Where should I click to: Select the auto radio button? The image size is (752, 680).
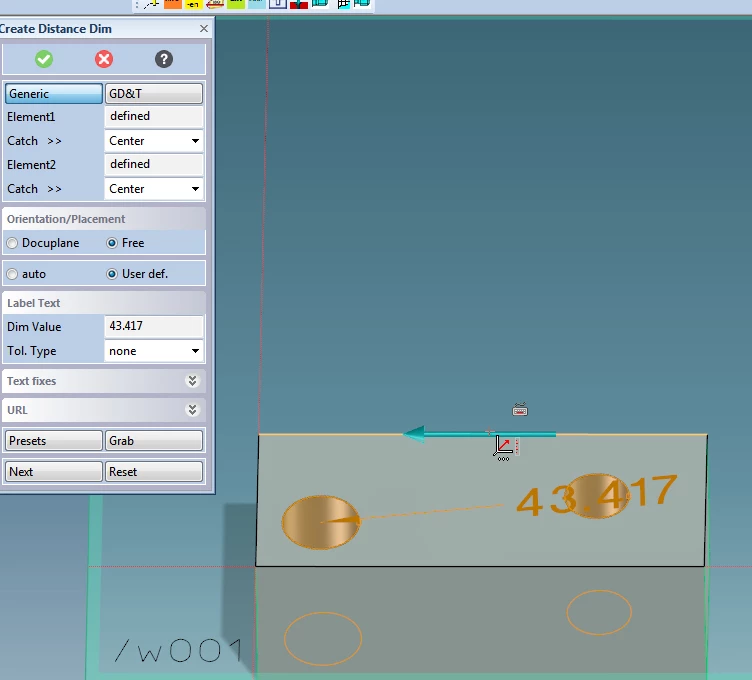[12, 274]
